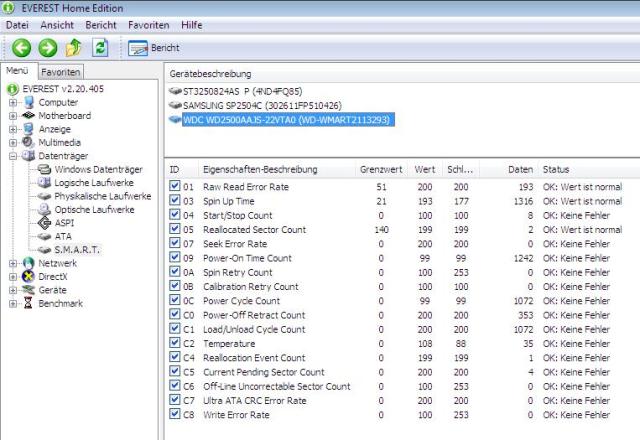Click the Load/Unload Cycle Count row text
This screenshot has height=440, width=640.
(x=254, y=329)
